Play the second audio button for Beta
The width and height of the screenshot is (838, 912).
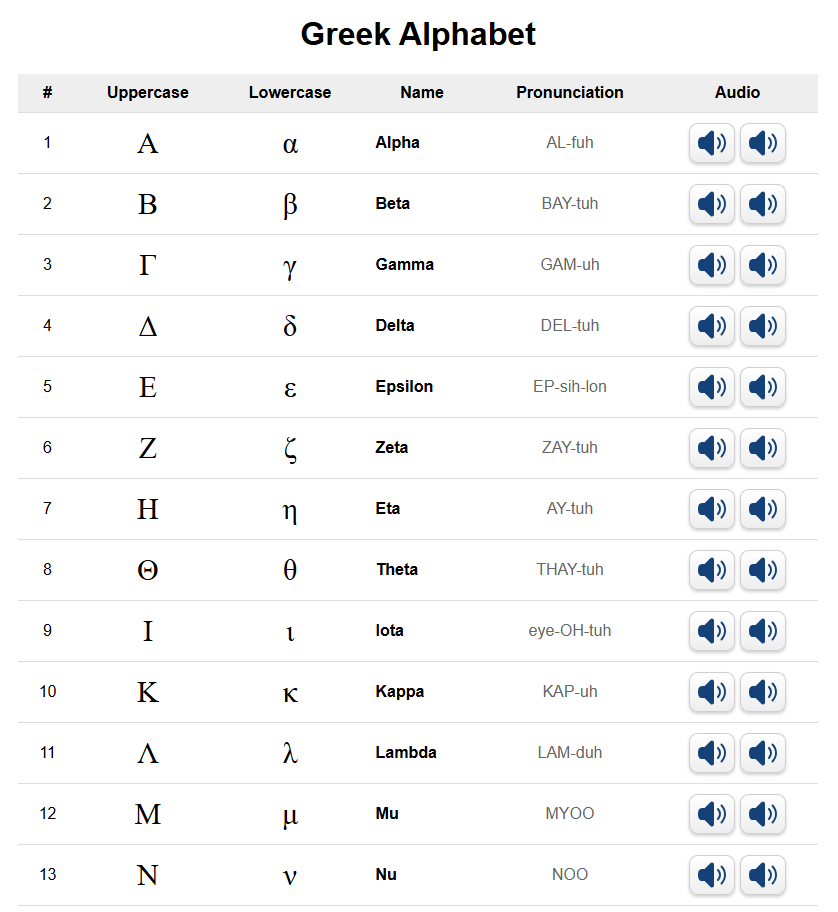pos(762,204)
